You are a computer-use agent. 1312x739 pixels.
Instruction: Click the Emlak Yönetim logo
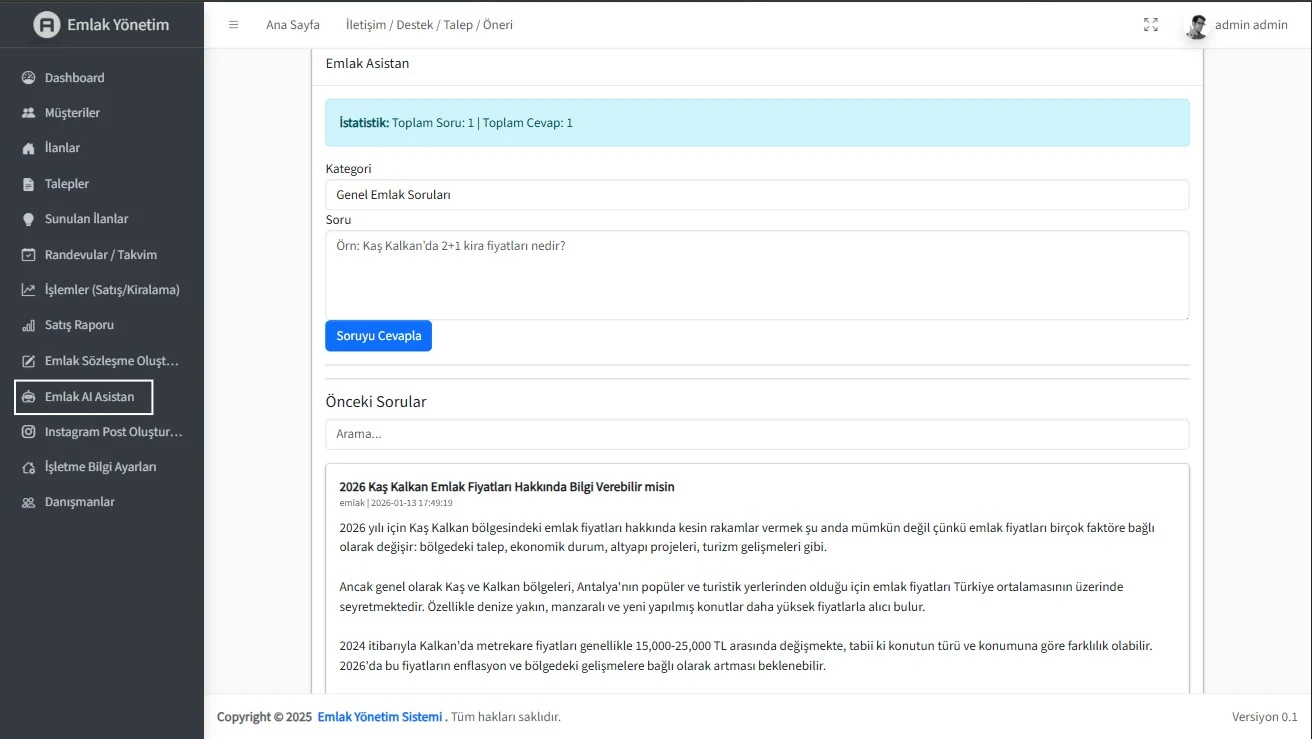click(x=101, y=25)
